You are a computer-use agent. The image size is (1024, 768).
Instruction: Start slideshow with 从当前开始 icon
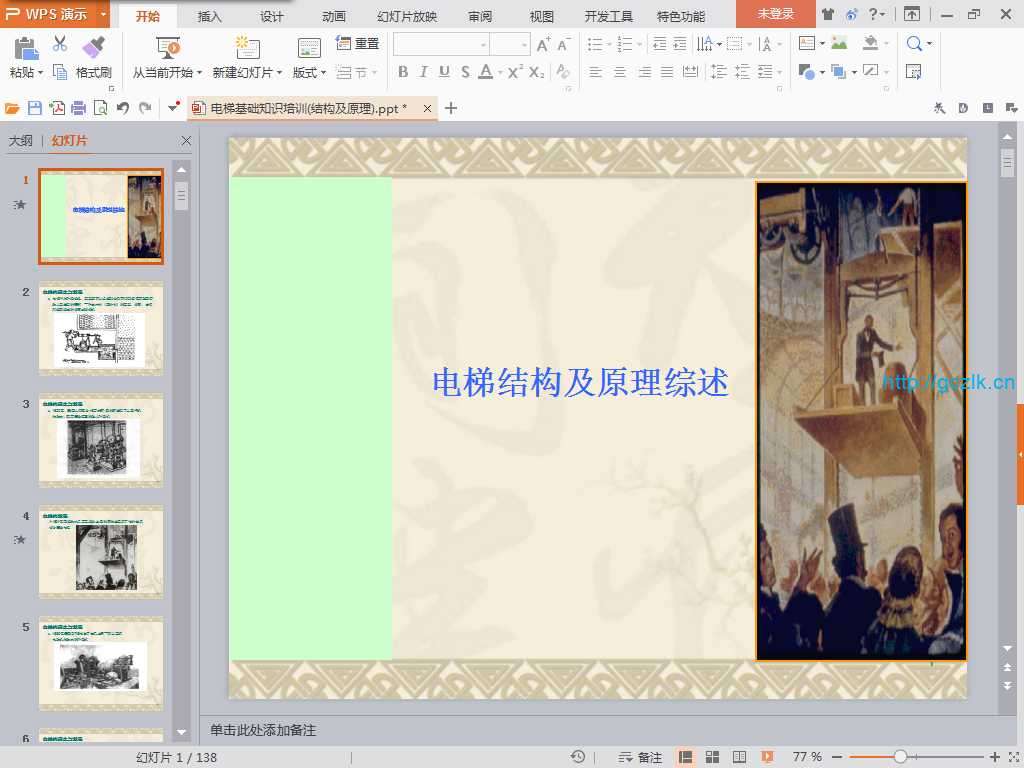coord(168,47)
